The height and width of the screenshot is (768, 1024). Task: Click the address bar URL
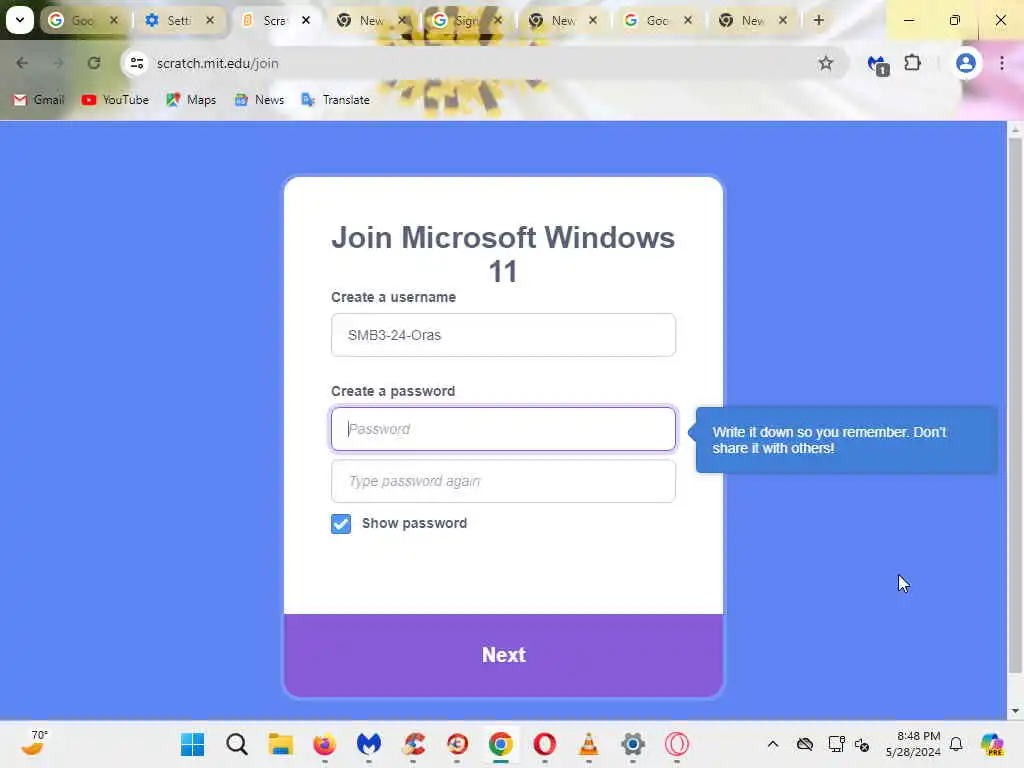[217, 63]
